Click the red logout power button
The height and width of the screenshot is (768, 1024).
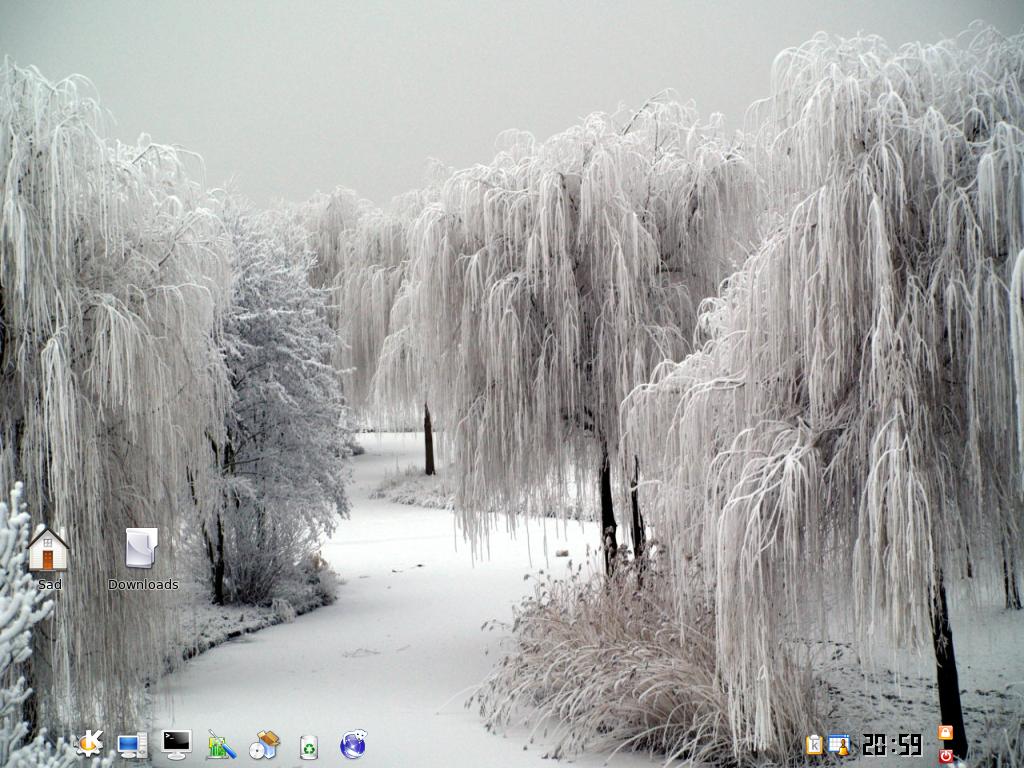click(946, 756)
